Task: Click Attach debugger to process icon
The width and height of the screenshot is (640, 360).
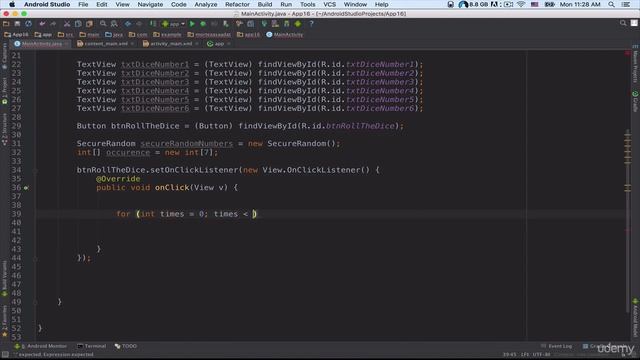Action: tap(226, 24)
